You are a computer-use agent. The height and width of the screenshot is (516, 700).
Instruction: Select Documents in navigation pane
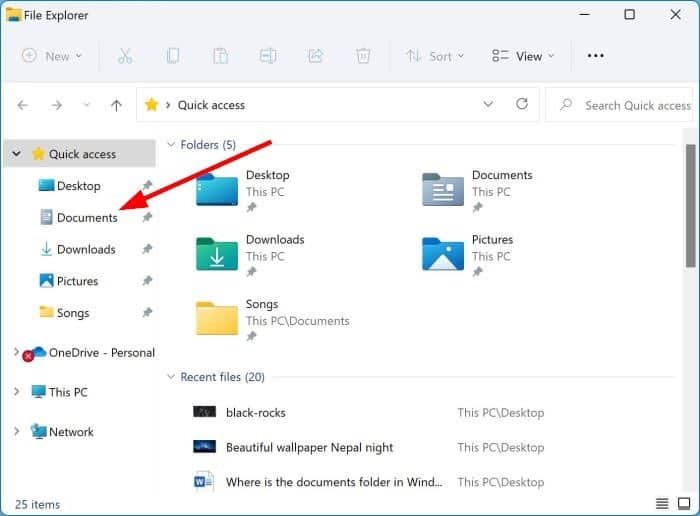click(x=88, y=218)
